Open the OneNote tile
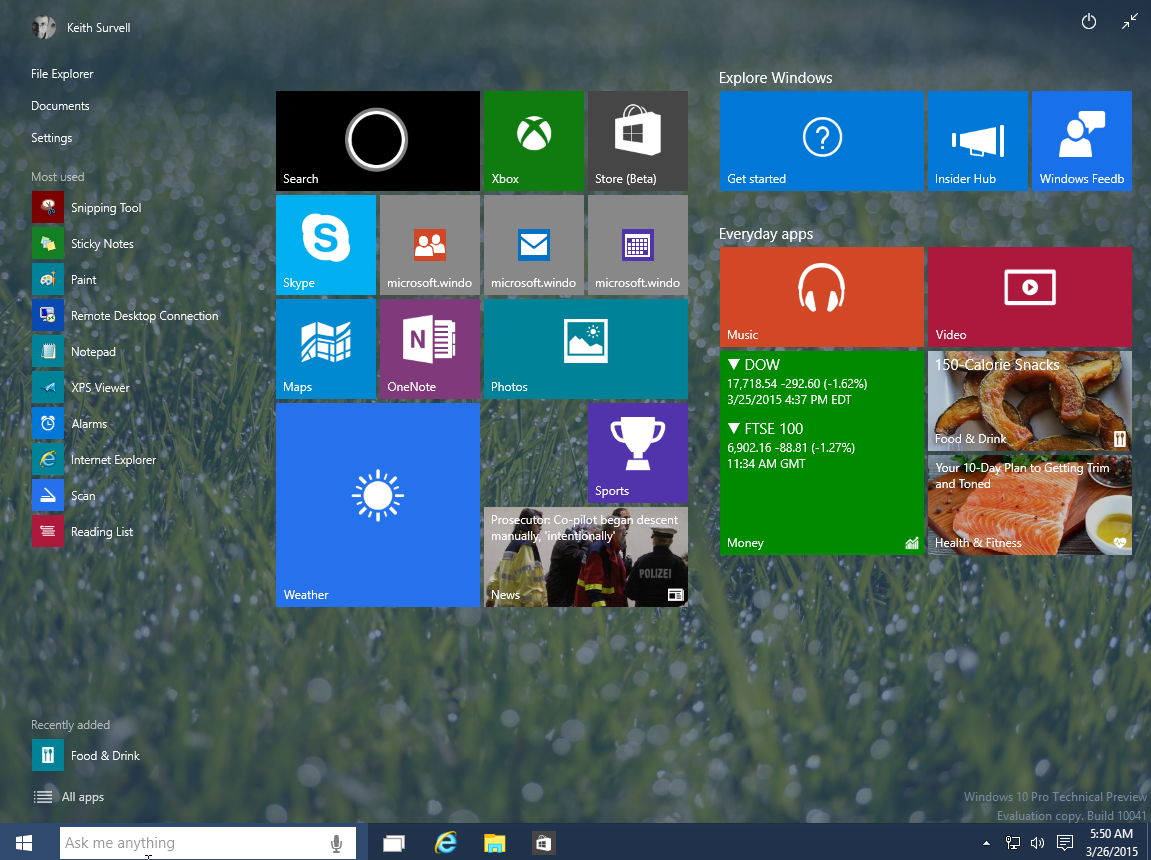The image size is (1151, 860). click(x=429, y=349)
